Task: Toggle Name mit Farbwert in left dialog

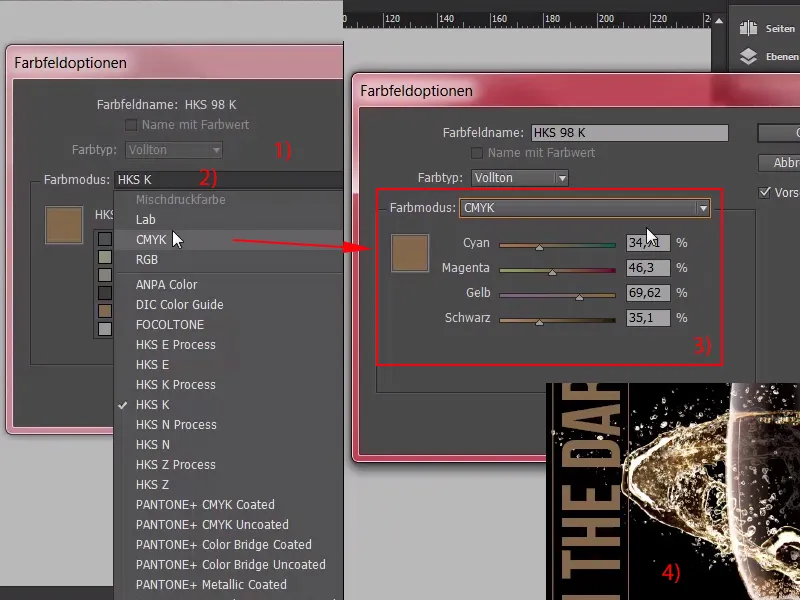Action: (x=131, y=125)
